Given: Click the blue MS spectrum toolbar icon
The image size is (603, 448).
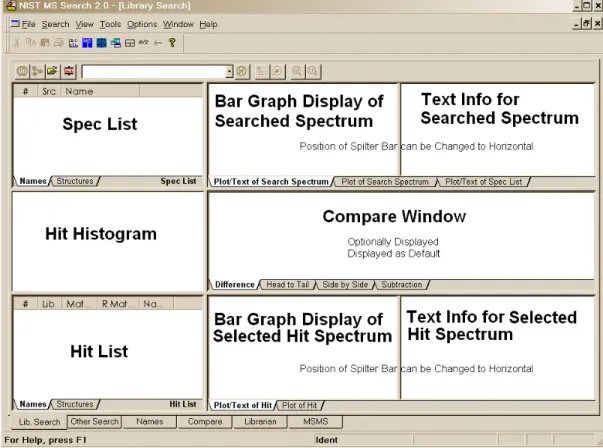Looking at the screenshot, I should coord(87,43).
